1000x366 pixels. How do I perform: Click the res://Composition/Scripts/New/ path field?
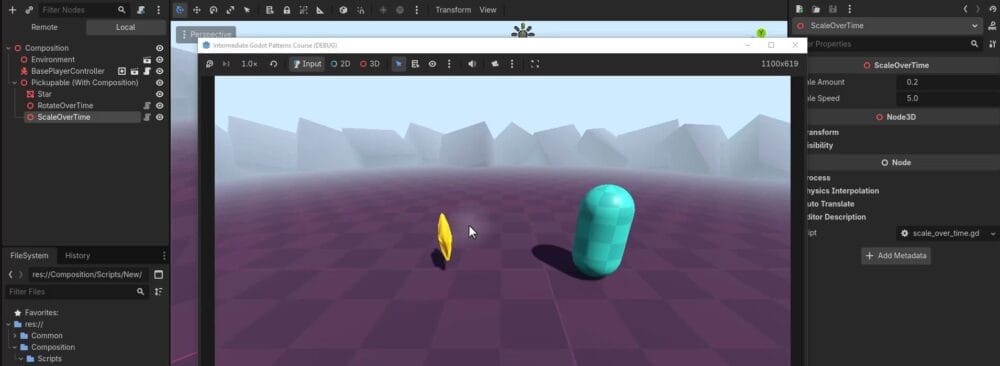(89, 275)
